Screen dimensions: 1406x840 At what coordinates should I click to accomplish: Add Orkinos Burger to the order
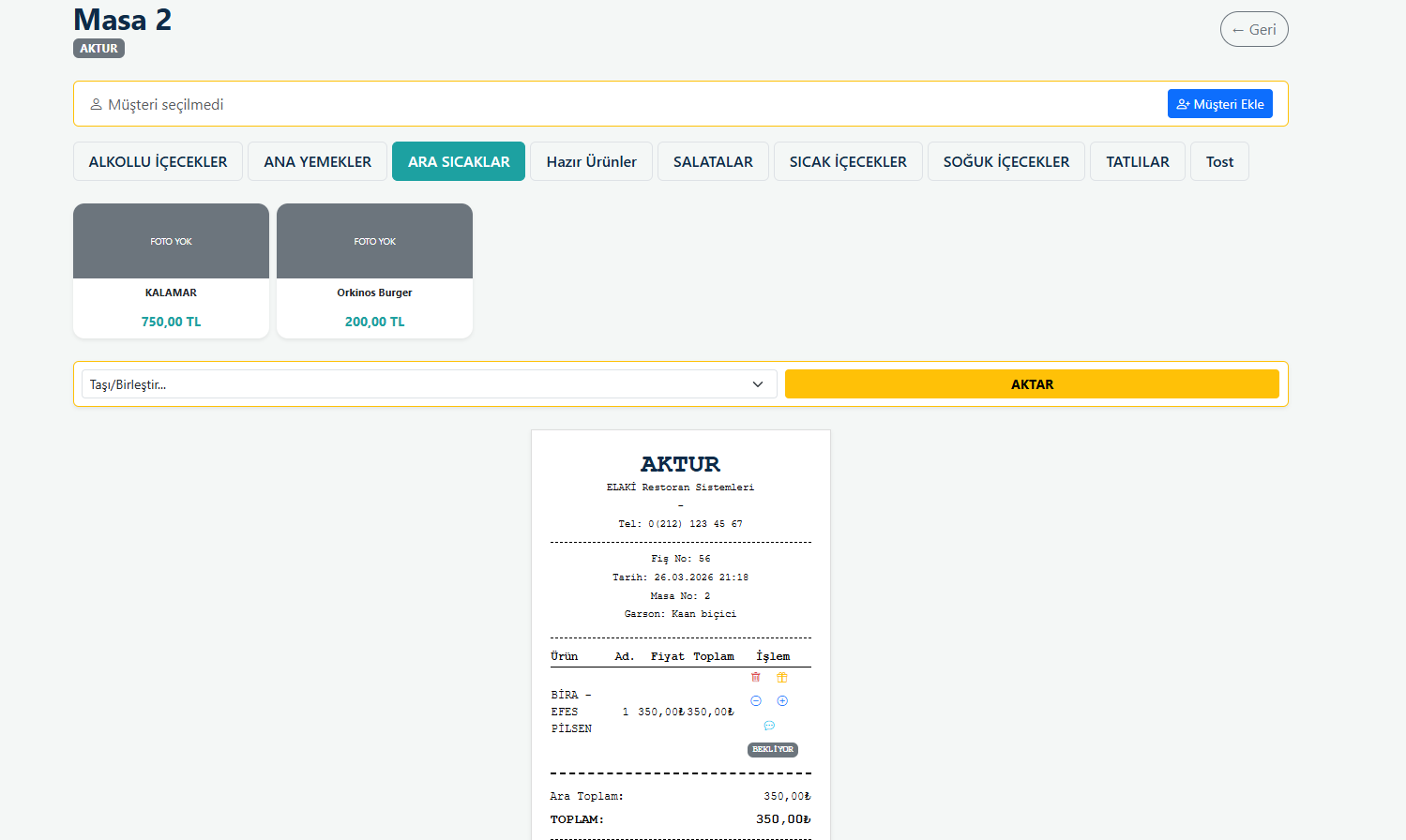tap(374, 270)
